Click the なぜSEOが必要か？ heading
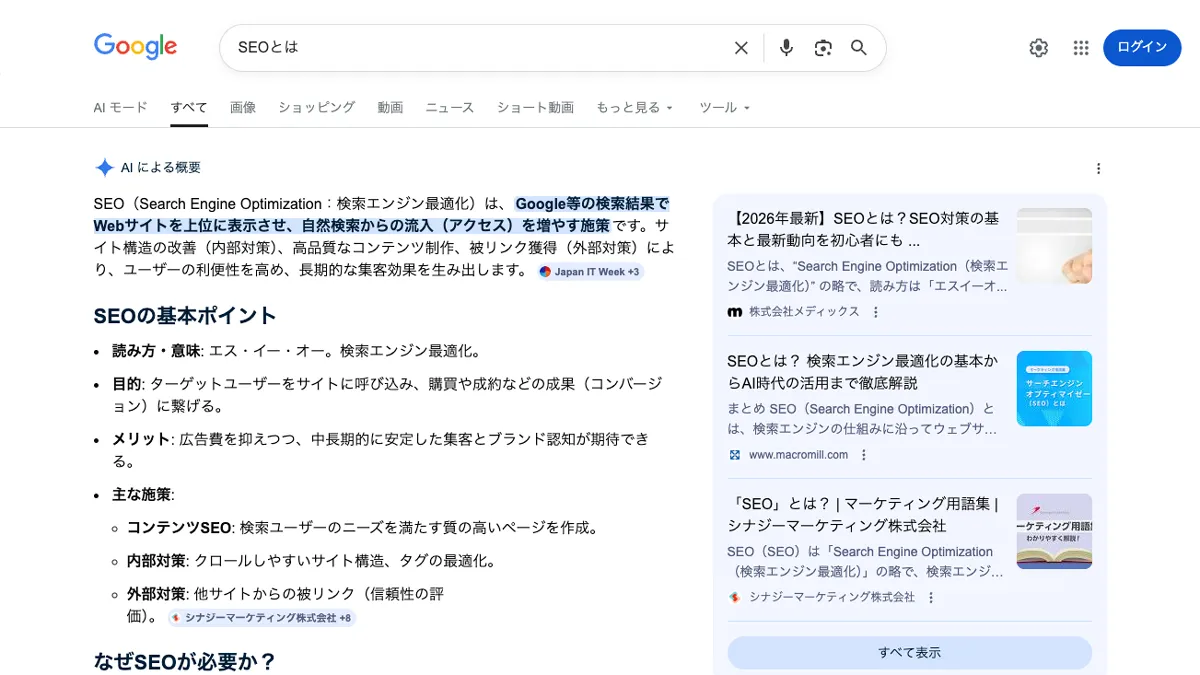Viewport: 1200px width, 675px height. click(185, 662)
